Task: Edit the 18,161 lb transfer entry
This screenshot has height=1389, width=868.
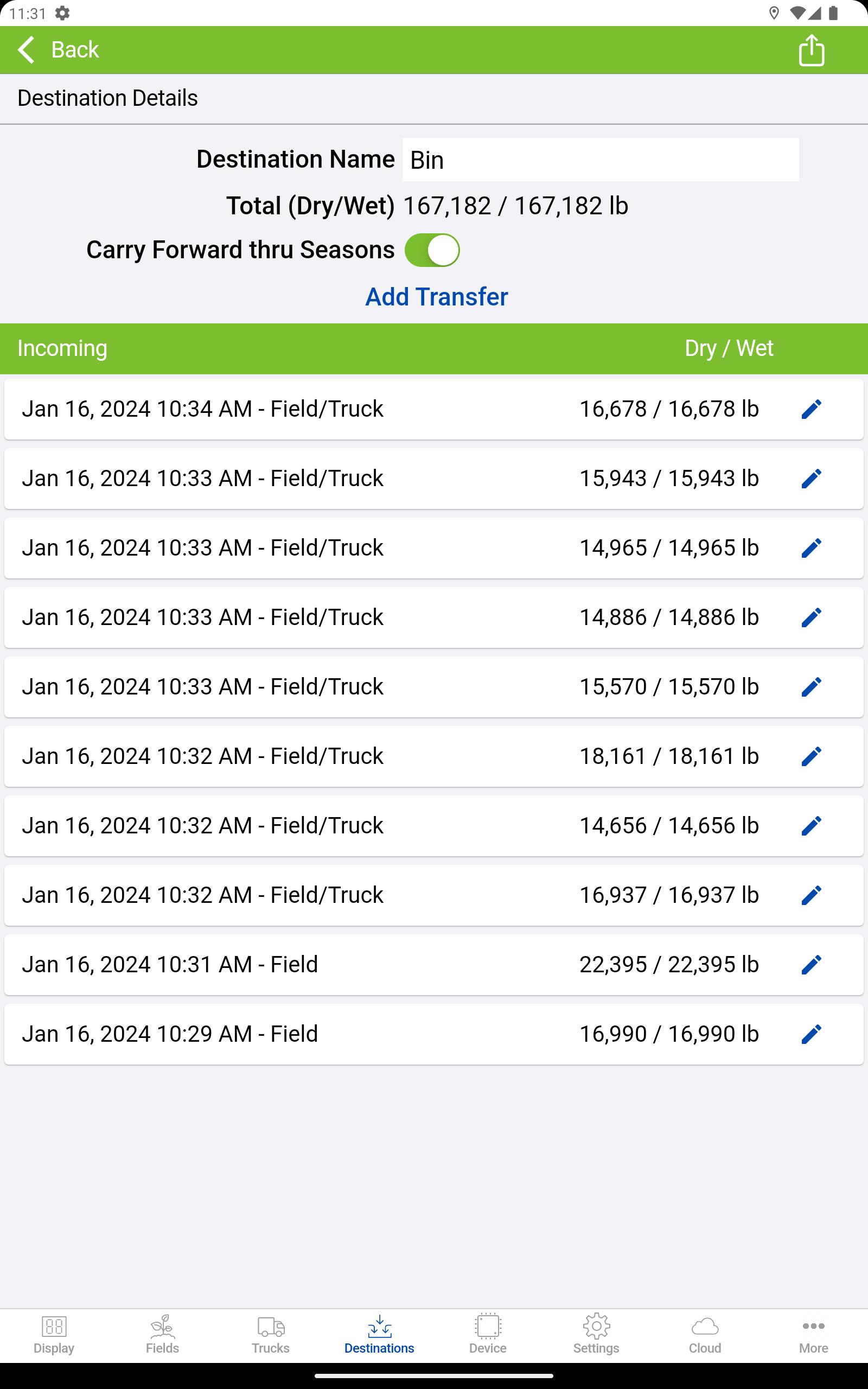Action: coord(811,756)
